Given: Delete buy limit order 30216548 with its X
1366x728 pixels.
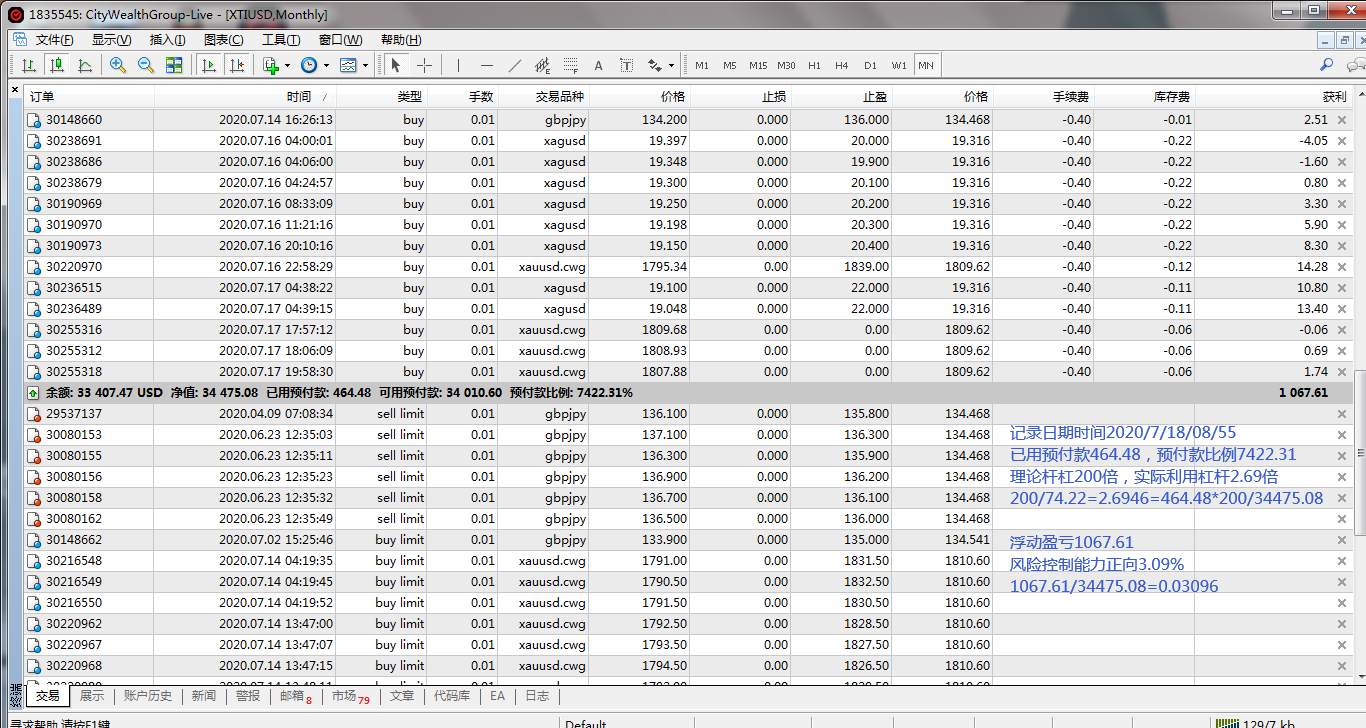Looking at the screenshot, I should click(1342, 561).
